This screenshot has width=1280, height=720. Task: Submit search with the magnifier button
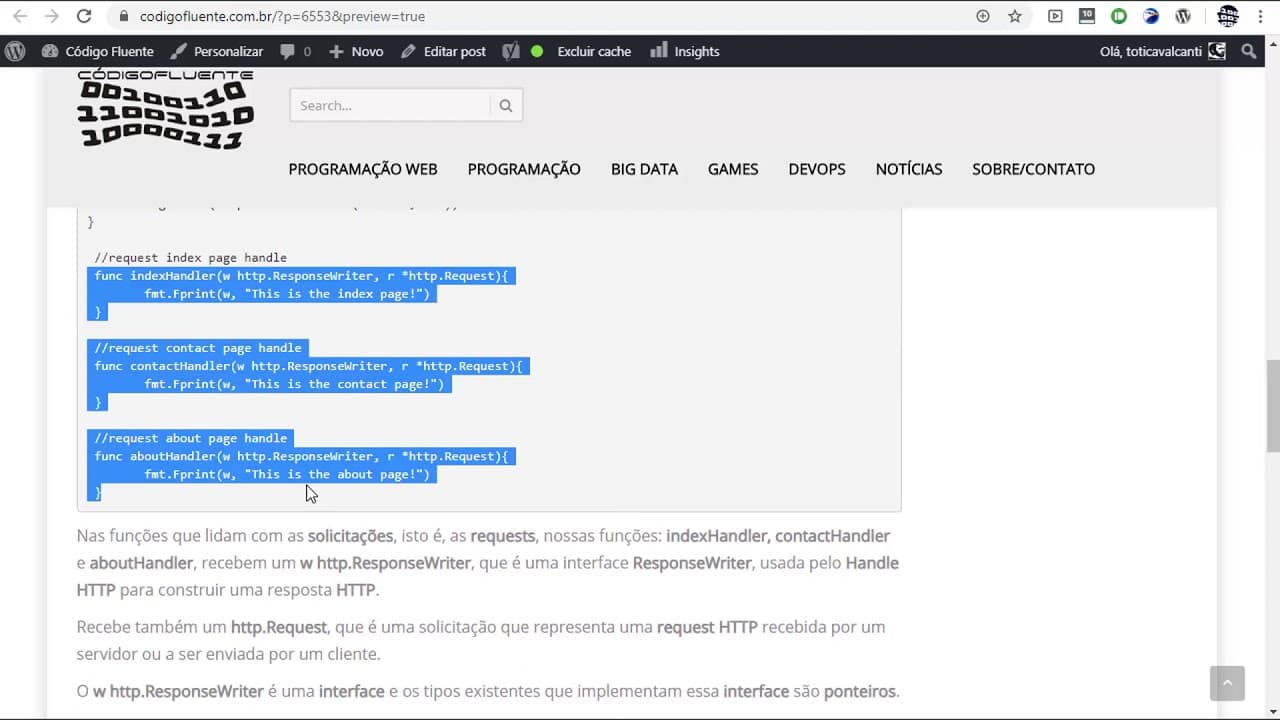click(x=506, y=105)
